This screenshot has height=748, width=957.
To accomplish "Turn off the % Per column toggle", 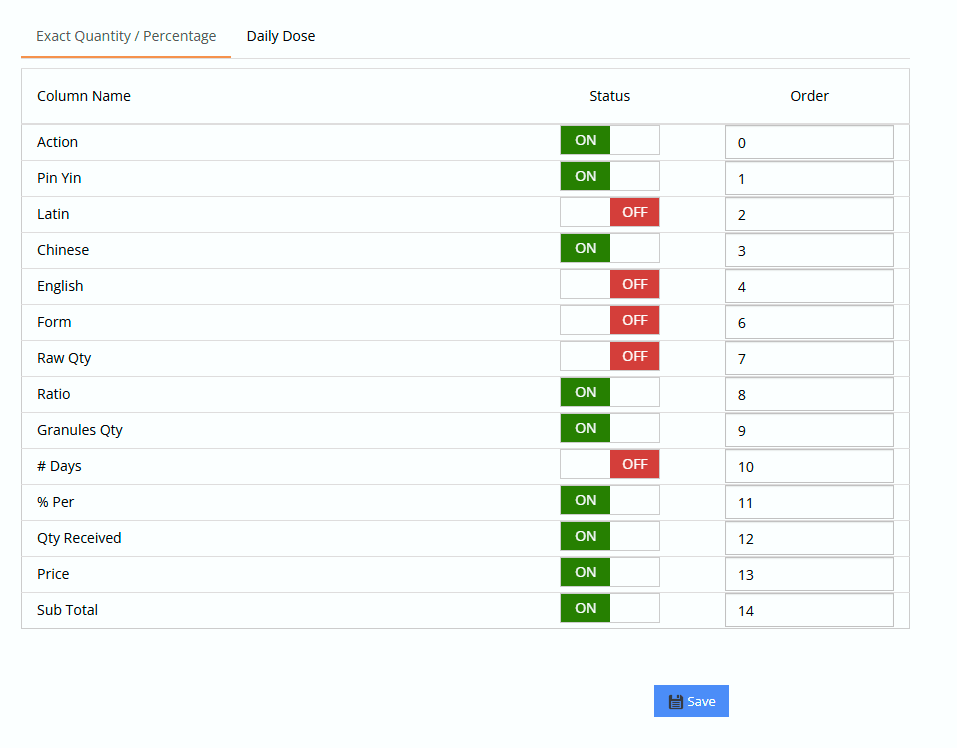I will pyautogui.click(x=610, y=500).
